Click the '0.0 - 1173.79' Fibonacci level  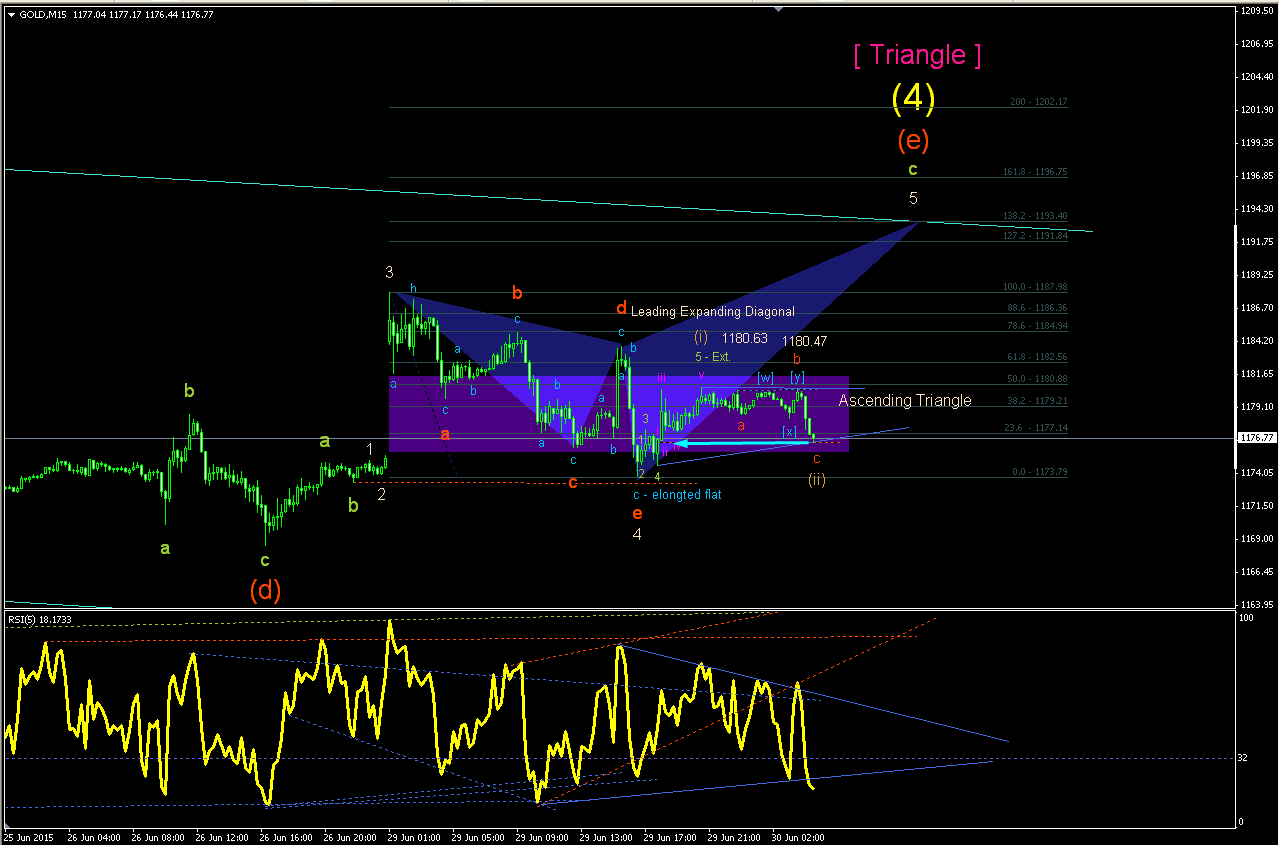[x=1038, y=472]
